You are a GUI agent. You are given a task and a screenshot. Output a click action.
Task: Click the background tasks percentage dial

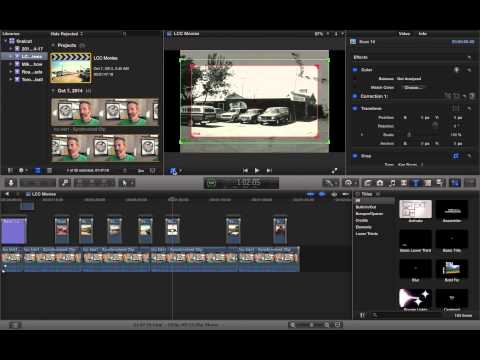click(x=211, y=183)
